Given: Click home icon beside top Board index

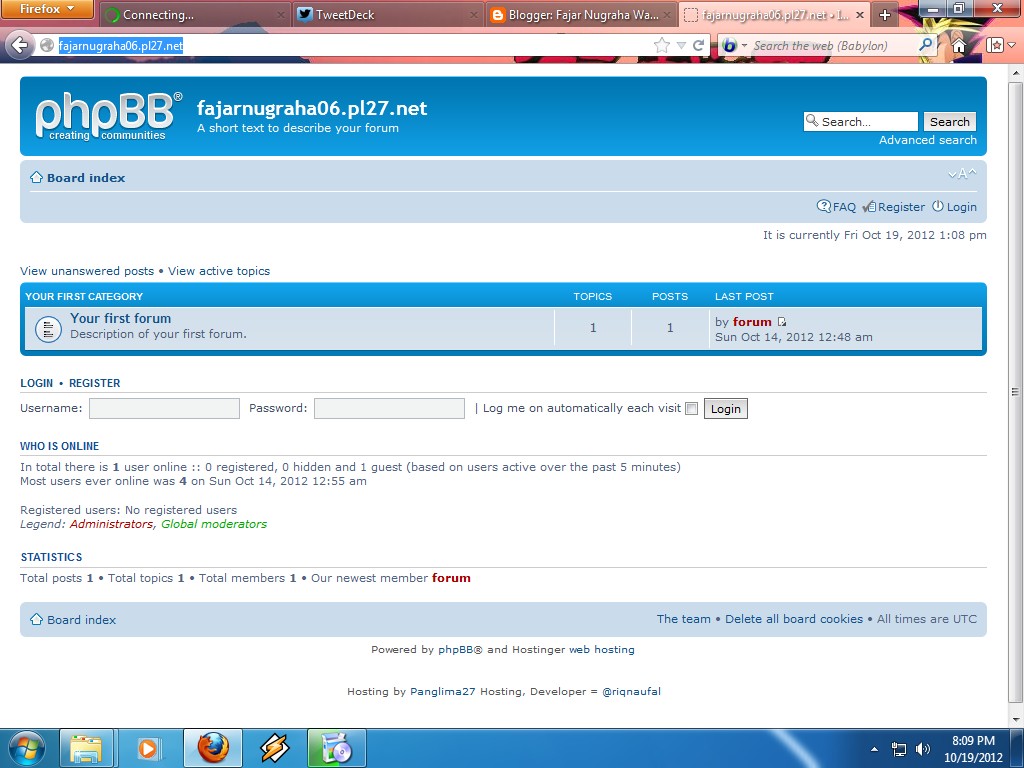Looking at the screenshot, I should [x=37, y=177].
